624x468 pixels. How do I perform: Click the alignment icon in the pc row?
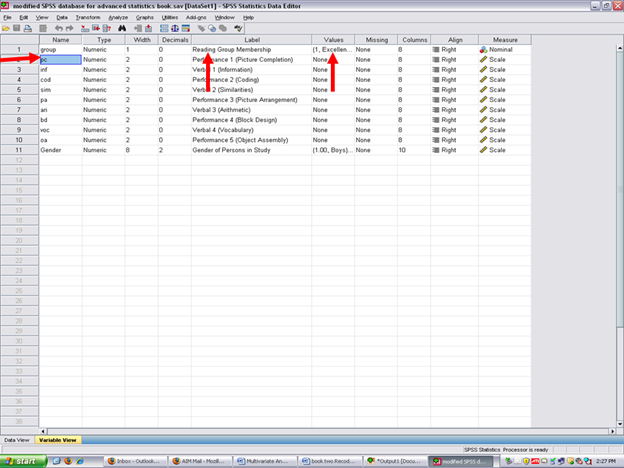(x=436, y=59)
